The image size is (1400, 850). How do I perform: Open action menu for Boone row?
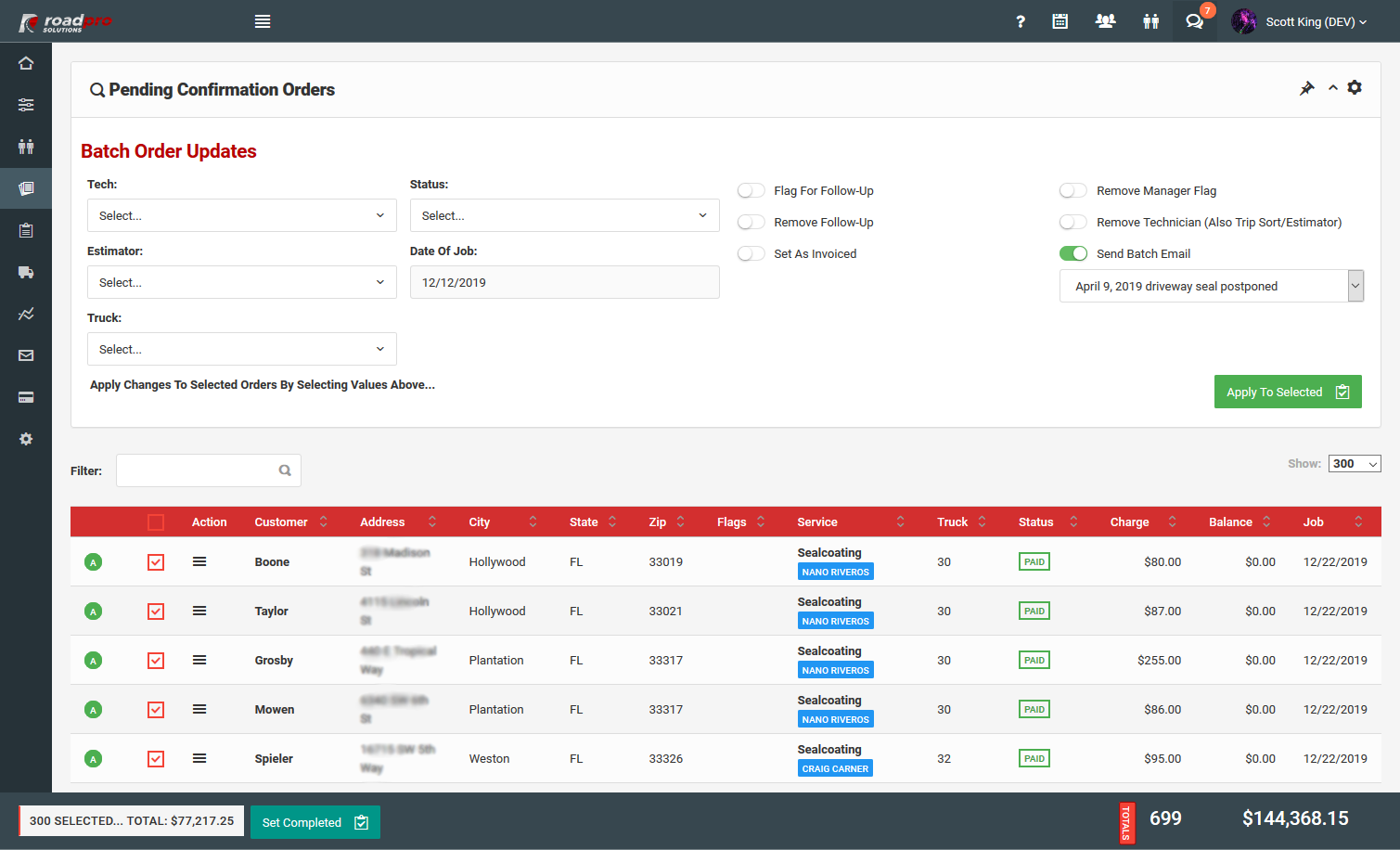(199, 561)
